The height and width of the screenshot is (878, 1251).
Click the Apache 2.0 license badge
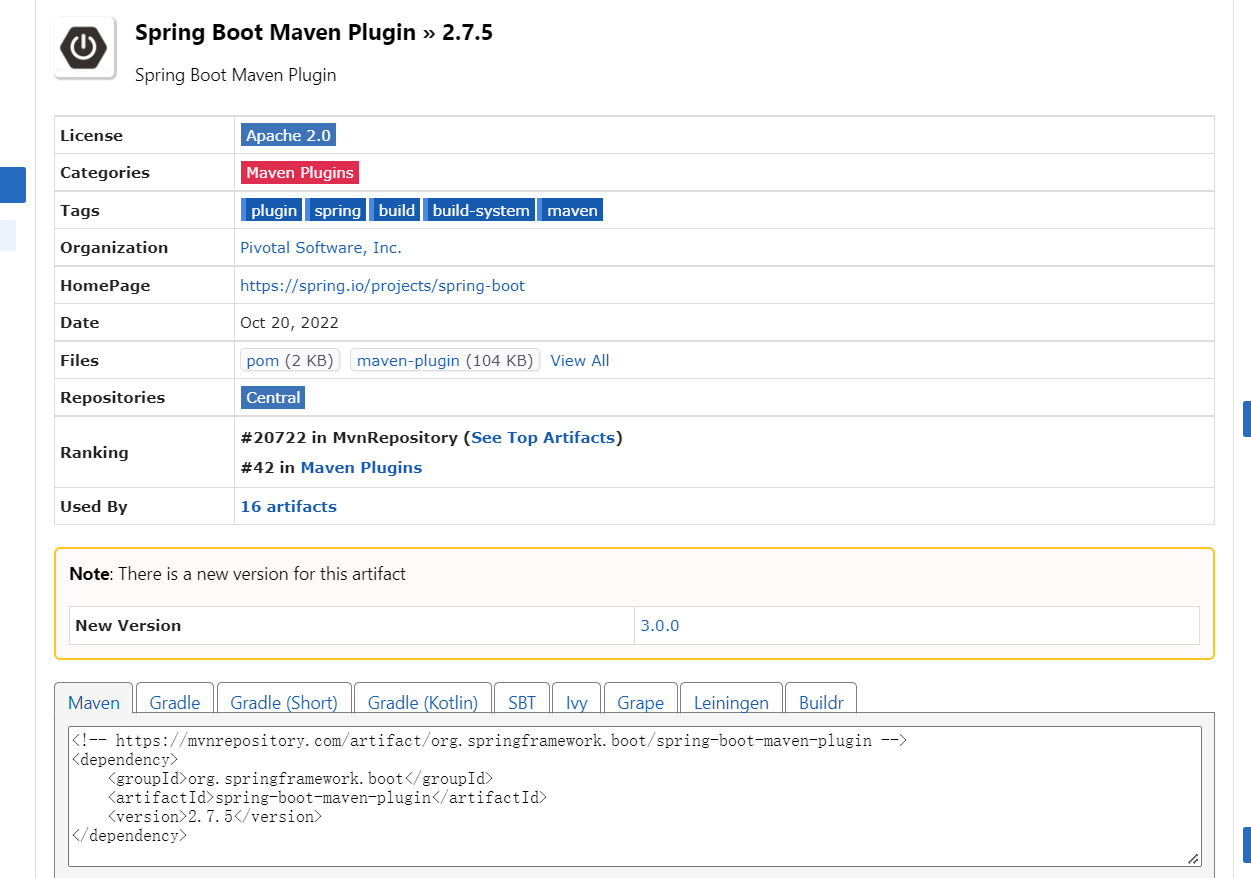click(x=288, y=135)
